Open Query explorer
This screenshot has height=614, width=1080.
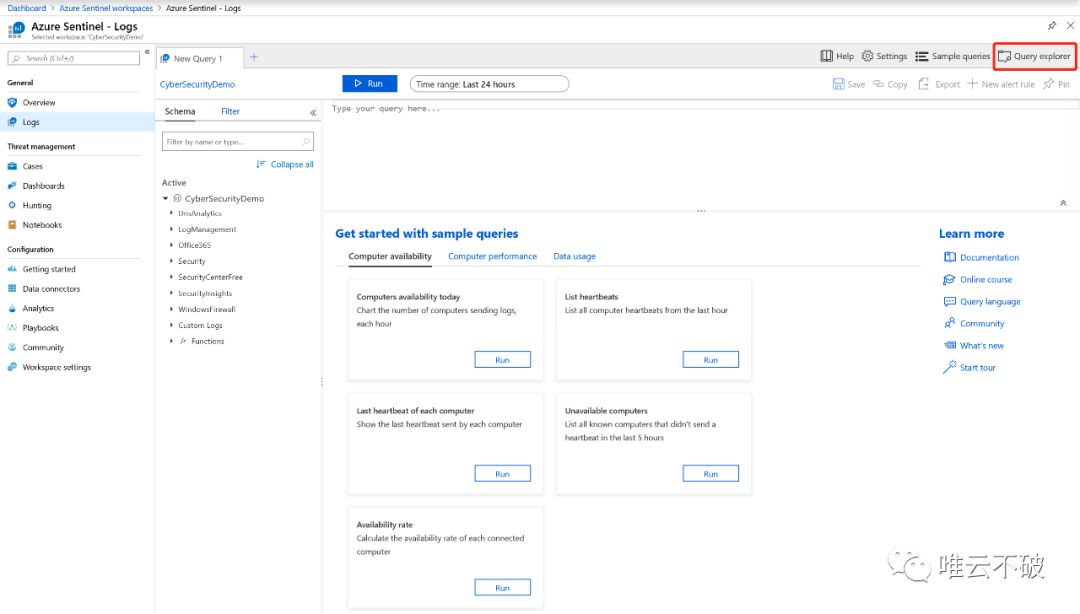[1035, 56]
